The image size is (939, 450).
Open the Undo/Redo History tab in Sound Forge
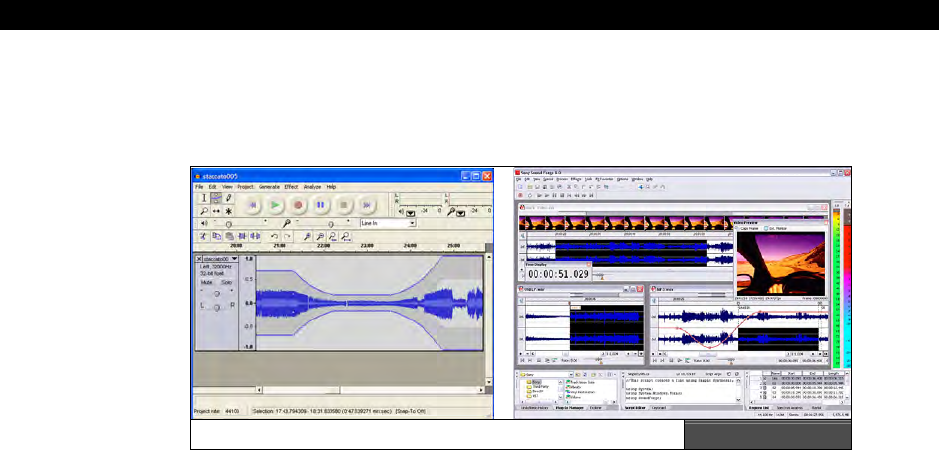click(x=535, y=408)
